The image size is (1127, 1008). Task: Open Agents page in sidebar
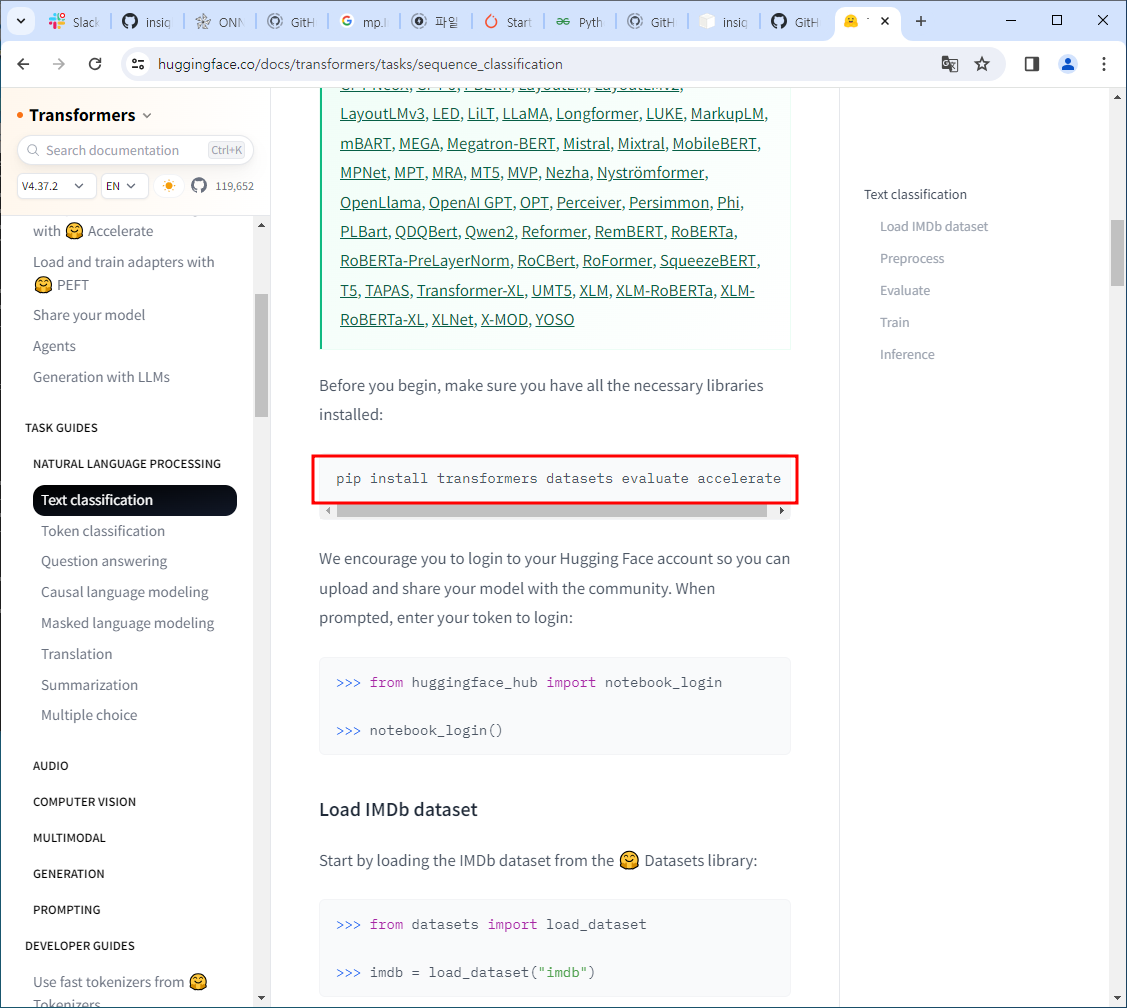54,346
